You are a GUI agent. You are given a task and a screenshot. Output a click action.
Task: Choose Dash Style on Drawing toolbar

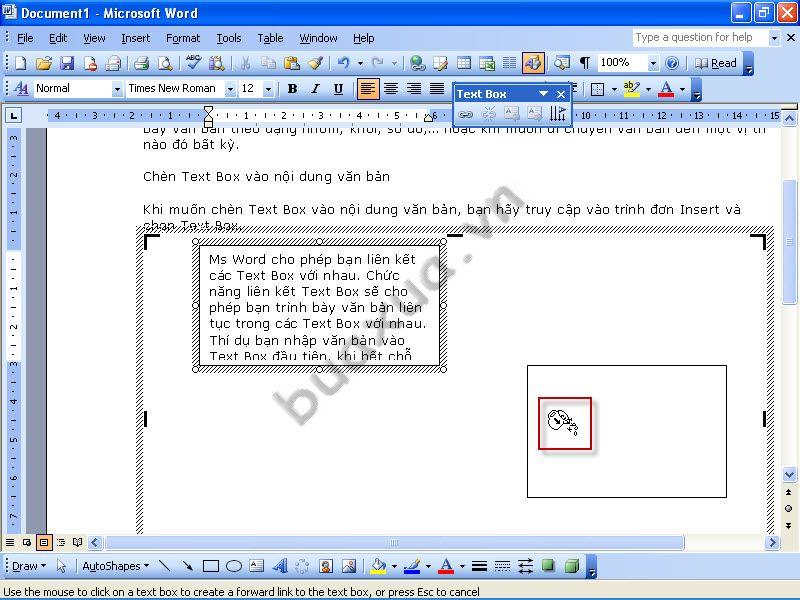tap(502, 566)
